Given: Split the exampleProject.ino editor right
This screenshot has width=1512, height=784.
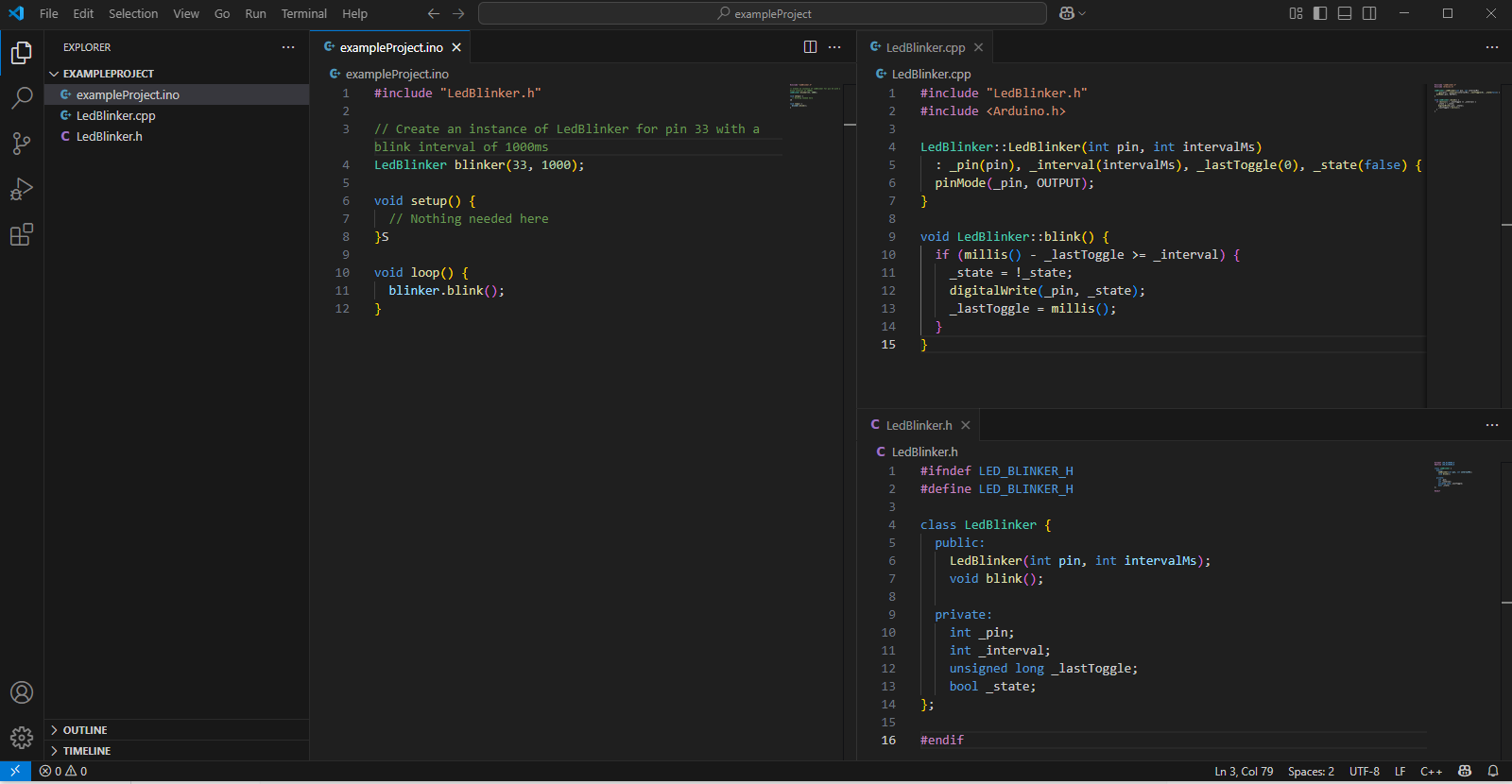Looking at the screenshot, I should coord(810,47).
